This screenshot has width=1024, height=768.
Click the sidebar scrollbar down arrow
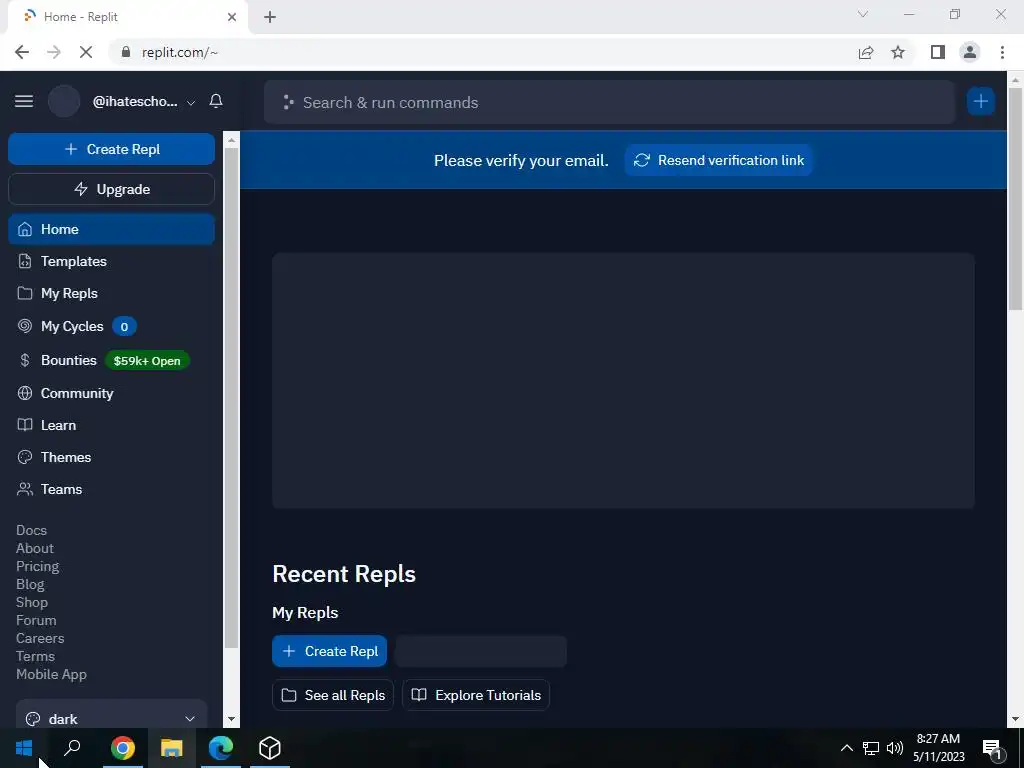point(231,719)
